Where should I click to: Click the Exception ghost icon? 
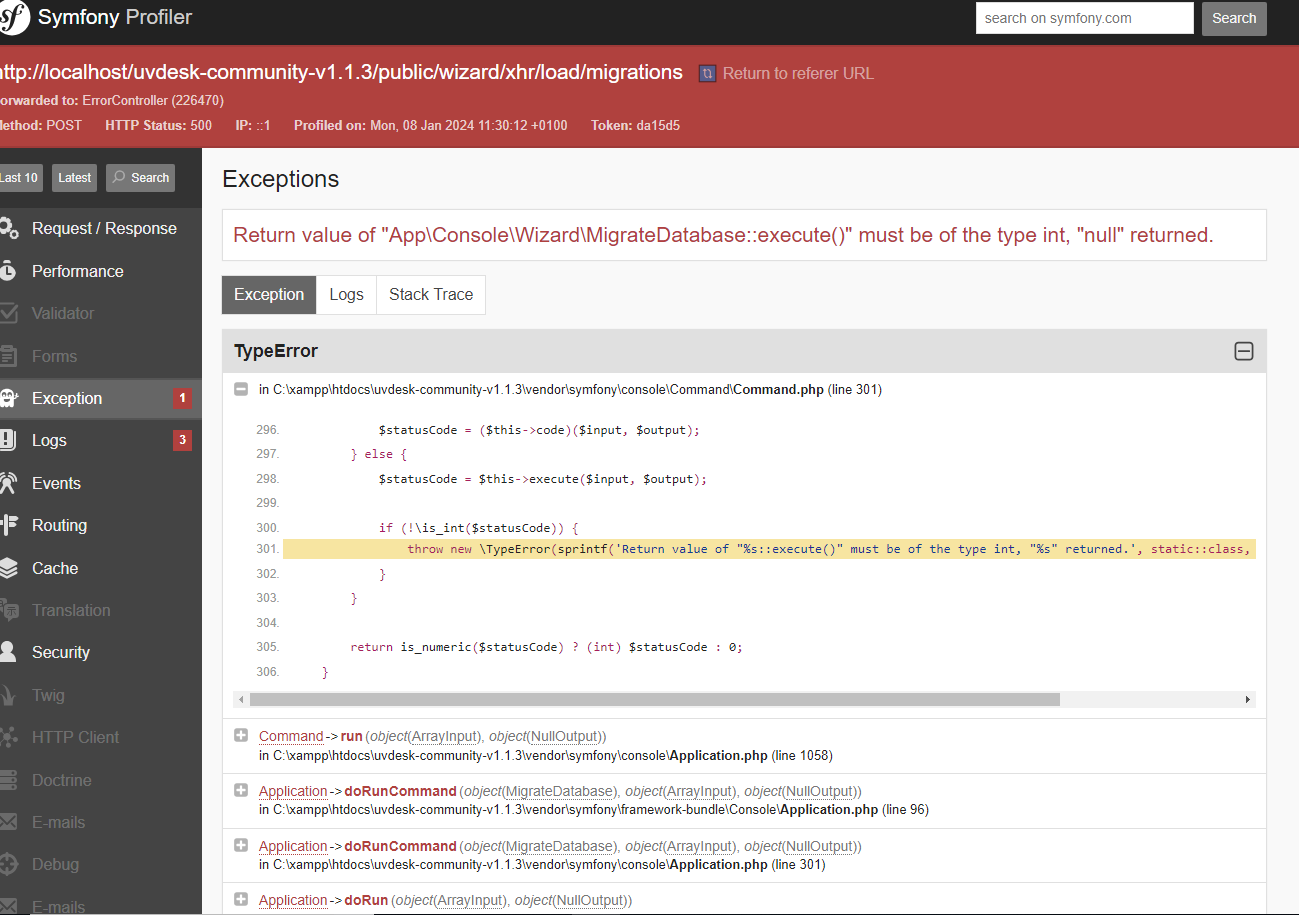(8, 398)
